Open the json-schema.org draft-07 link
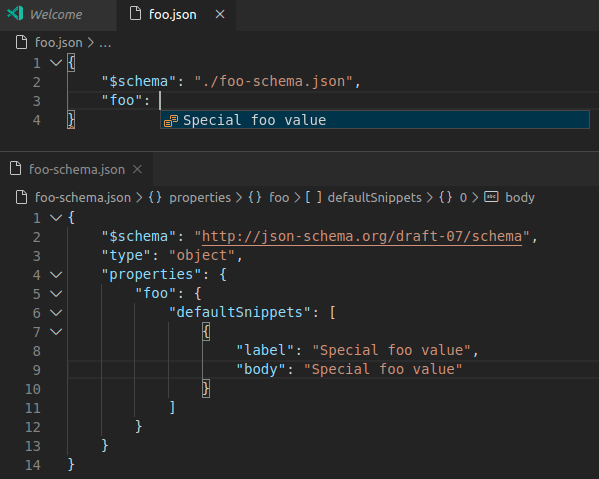The height and width of the screenshot is (479, 599). pos(361,236)
